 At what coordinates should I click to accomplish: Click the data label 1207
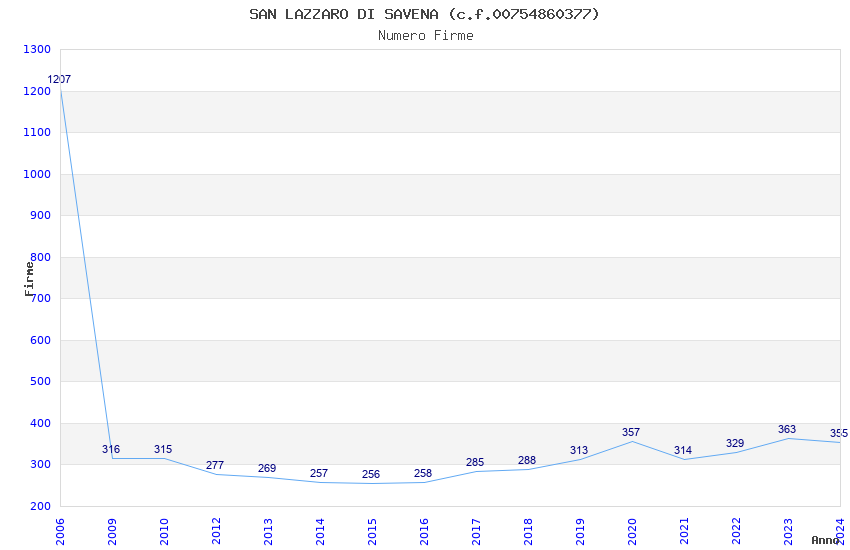pyautogui.click(x=59, y=80)
